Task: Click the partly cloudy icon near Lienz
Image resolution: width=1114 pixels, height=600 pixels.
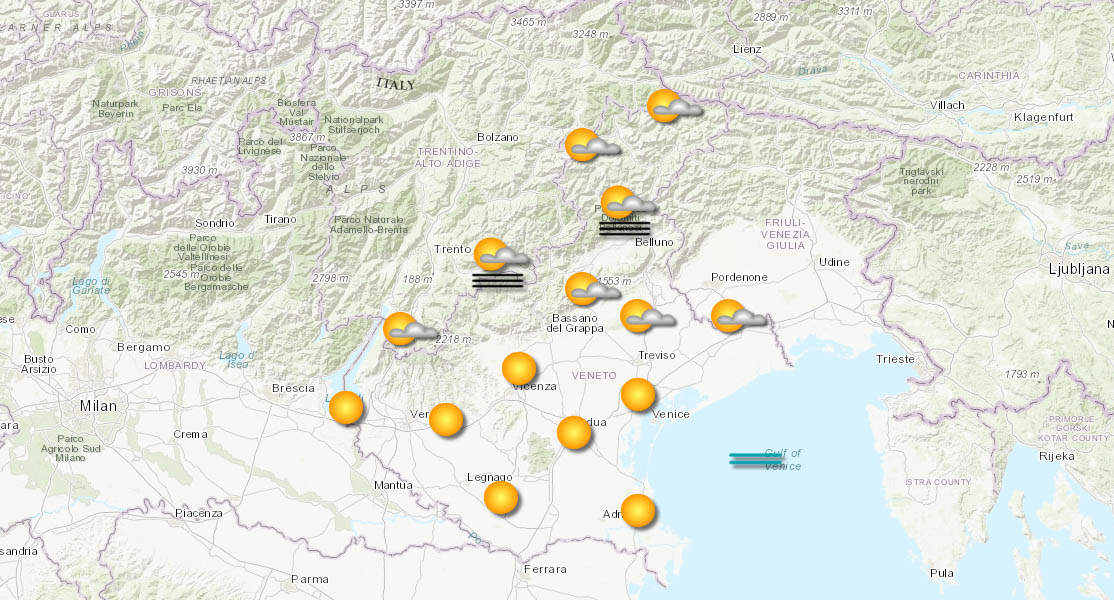Action: (671, 106)
